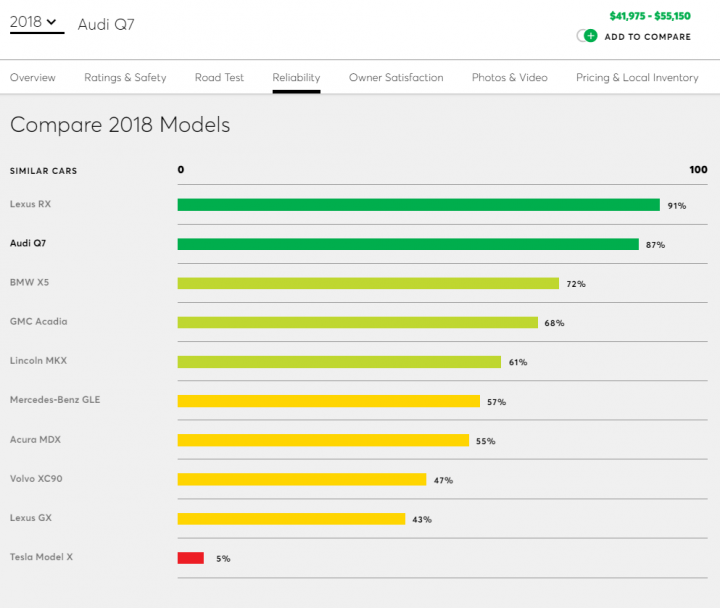720x608 pixels.
Task: Select the Reliability tab
Action: (x=296, y=78)
